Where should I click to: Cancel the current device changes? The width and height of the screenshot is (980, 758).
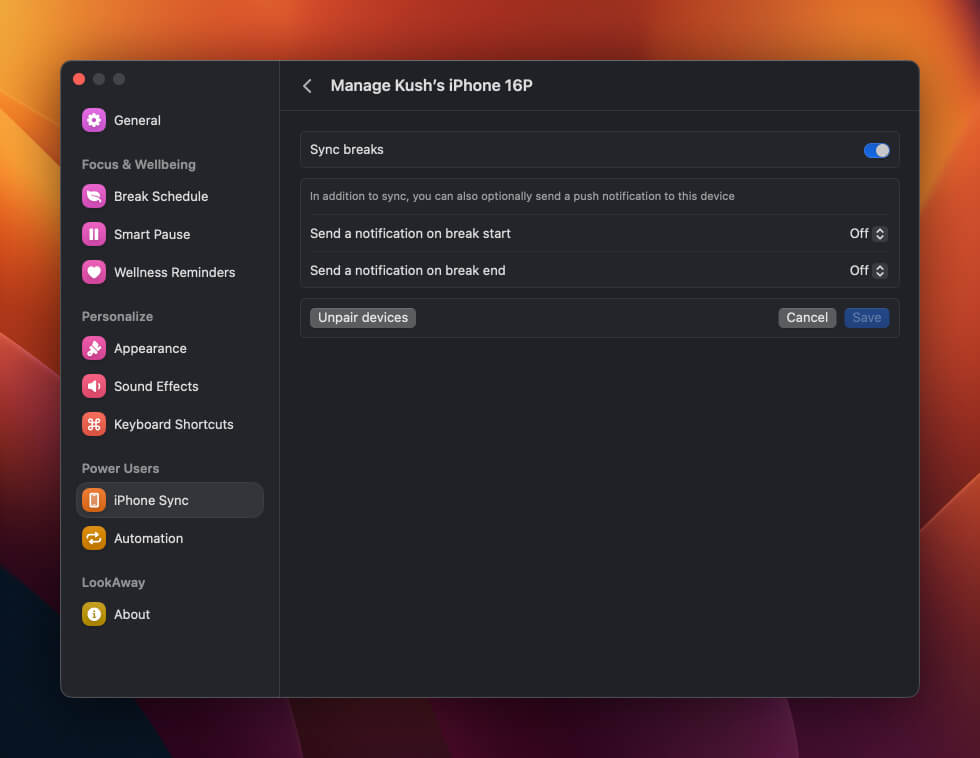(806, 317)
